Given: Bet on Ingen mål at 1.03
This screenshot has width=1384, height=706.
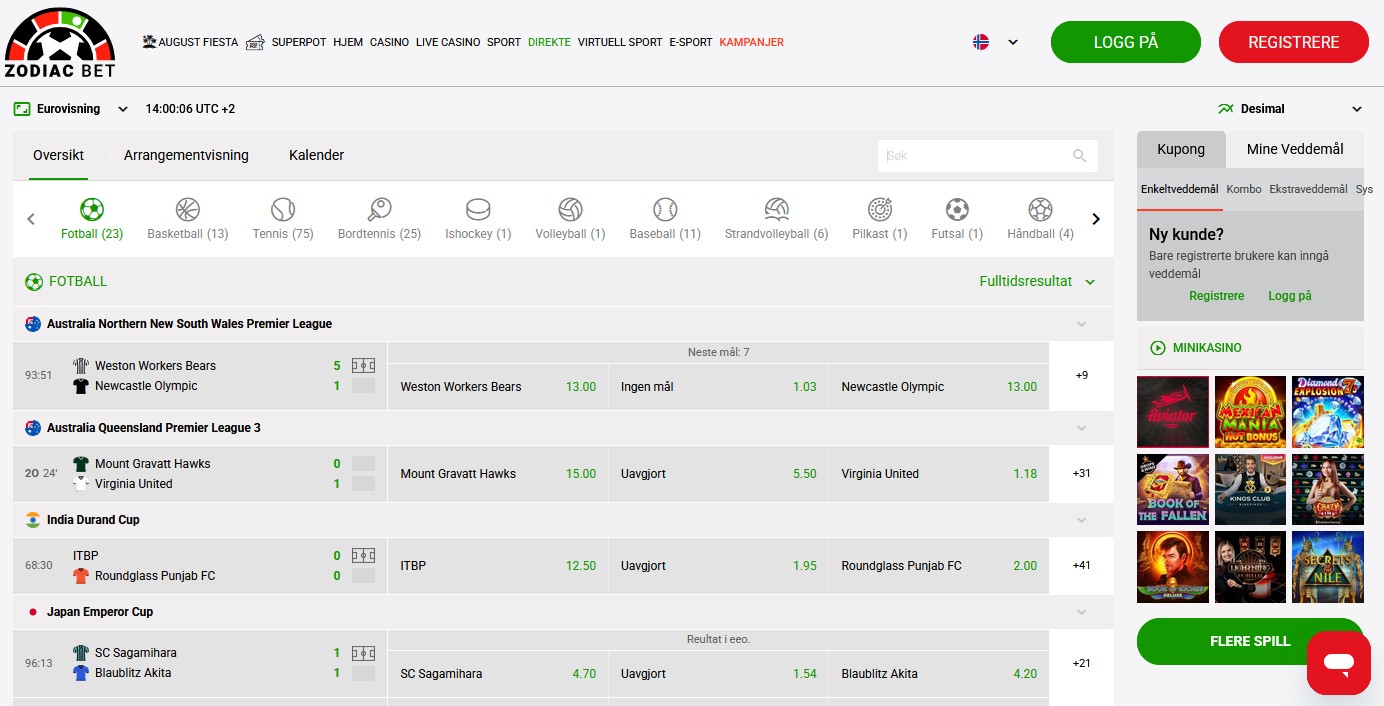Looking at the screenshot, I should (718, 387).
